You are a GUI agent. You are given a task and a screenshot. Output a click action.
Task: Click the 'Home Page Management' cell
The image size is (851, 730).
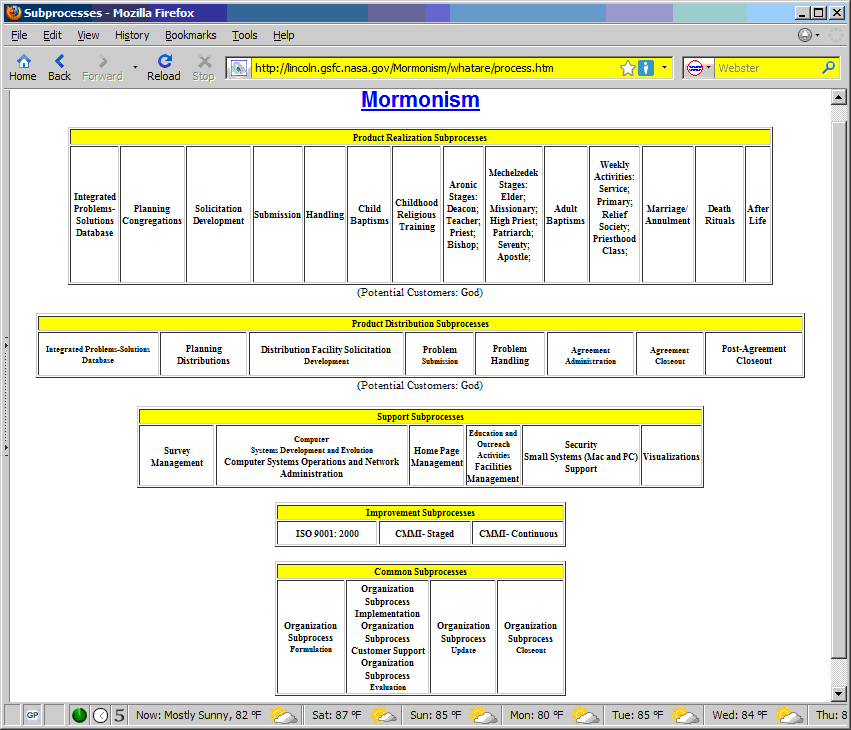click(436, 456)
